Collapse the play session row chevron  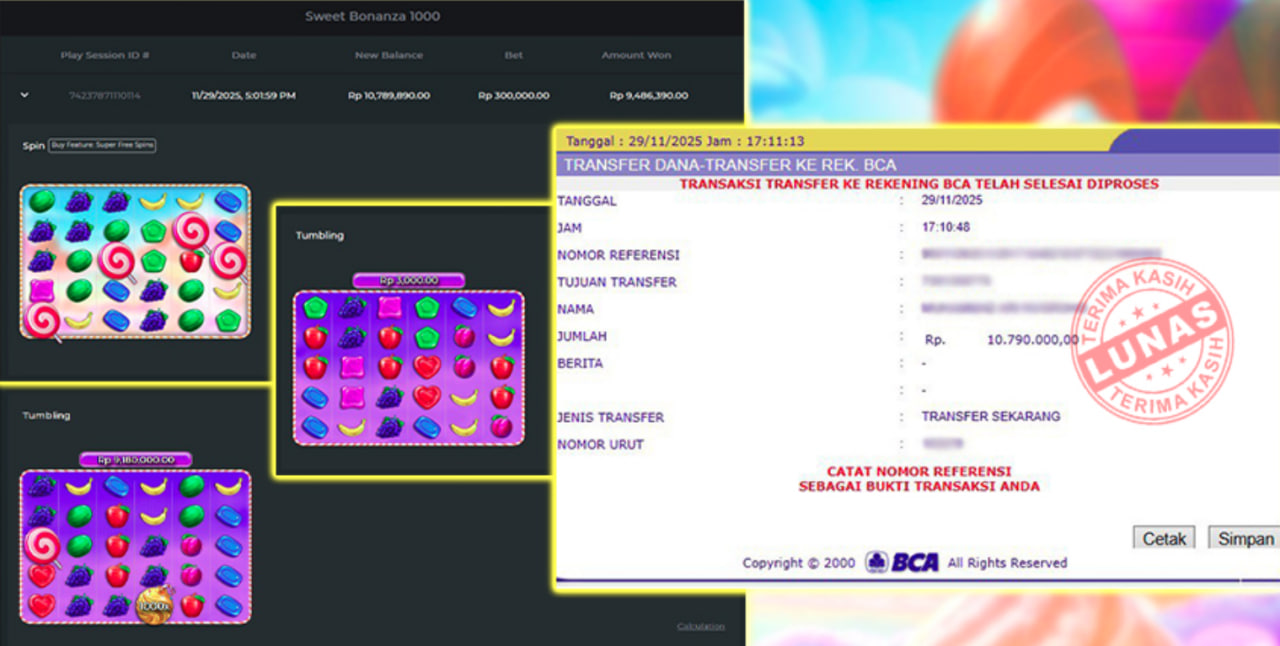(x=25, y=95)
